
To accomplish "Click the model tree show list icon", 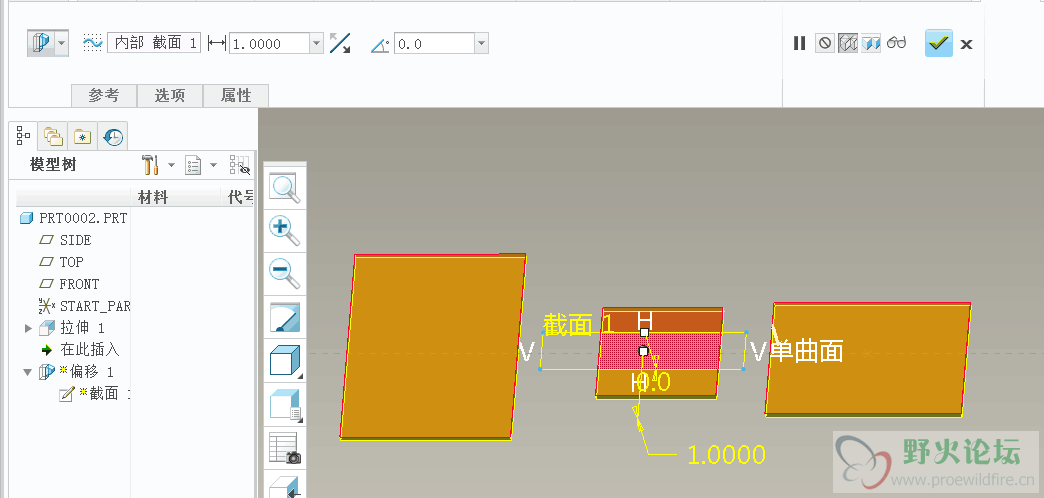I will pos(193,164).
